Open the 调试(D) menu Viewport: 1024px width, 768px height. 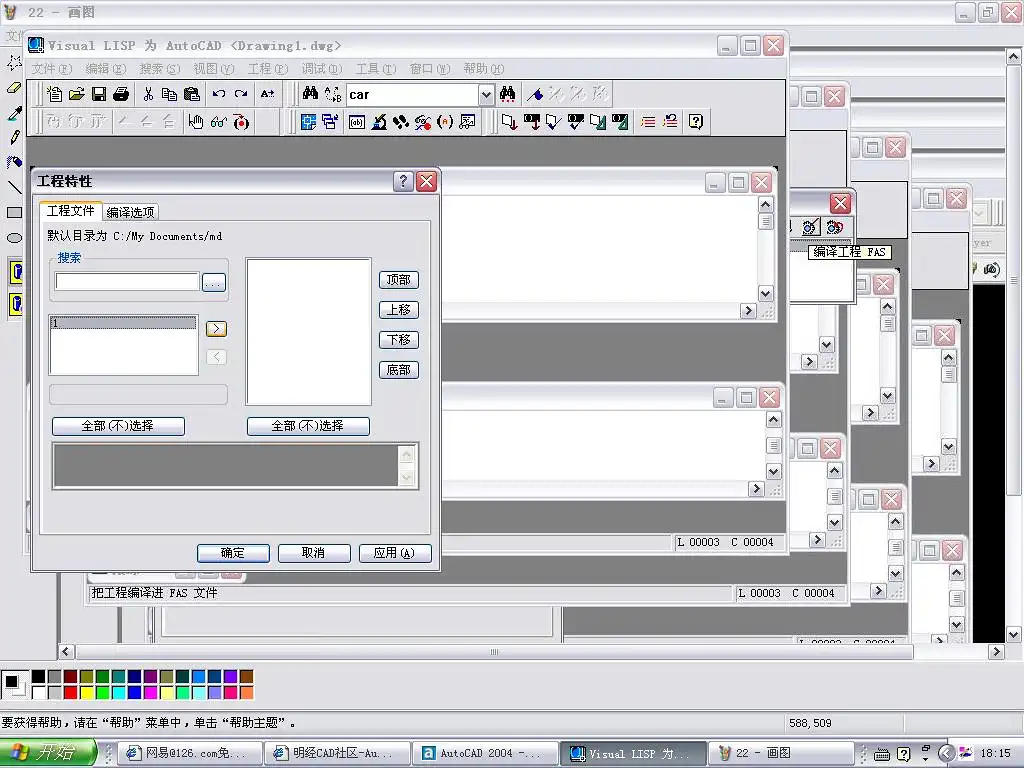click(x=322, y=69)
